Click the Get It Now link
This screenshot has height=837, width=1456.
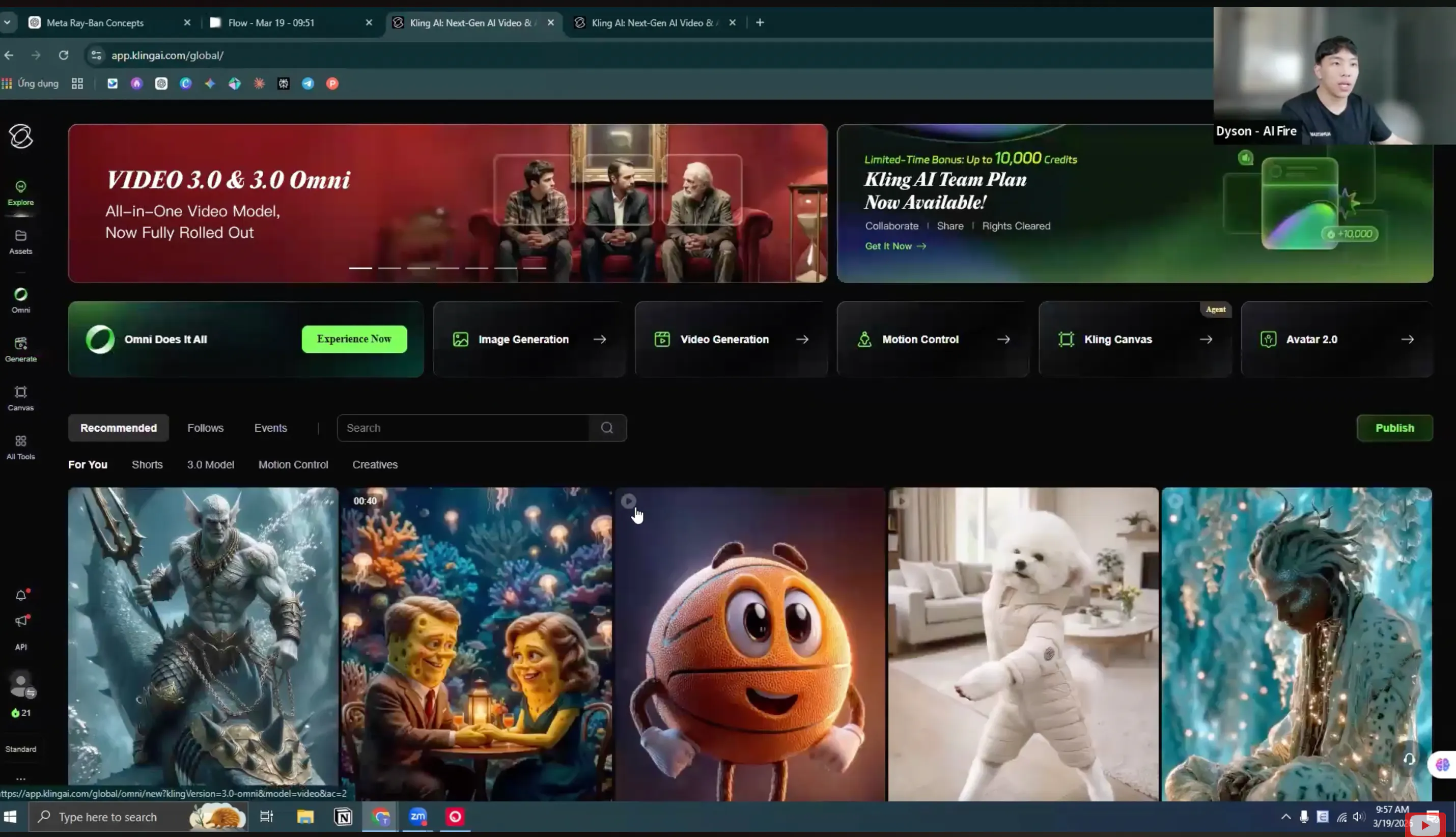click(x=895, y=246)
